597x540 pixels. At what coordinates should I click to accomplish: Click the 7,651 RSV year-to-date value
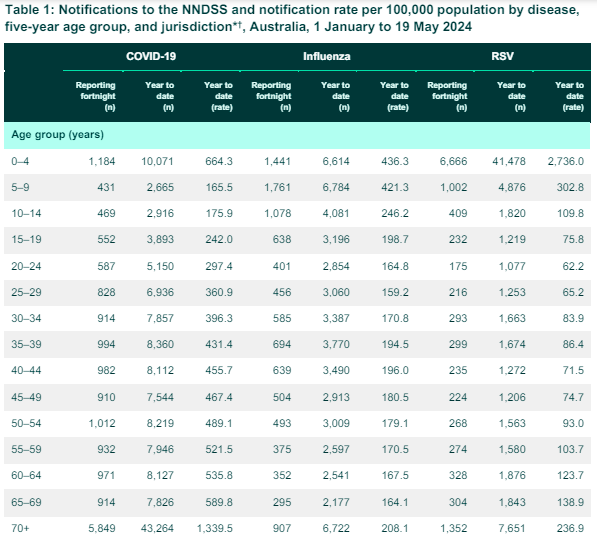(x=512, y=528)
